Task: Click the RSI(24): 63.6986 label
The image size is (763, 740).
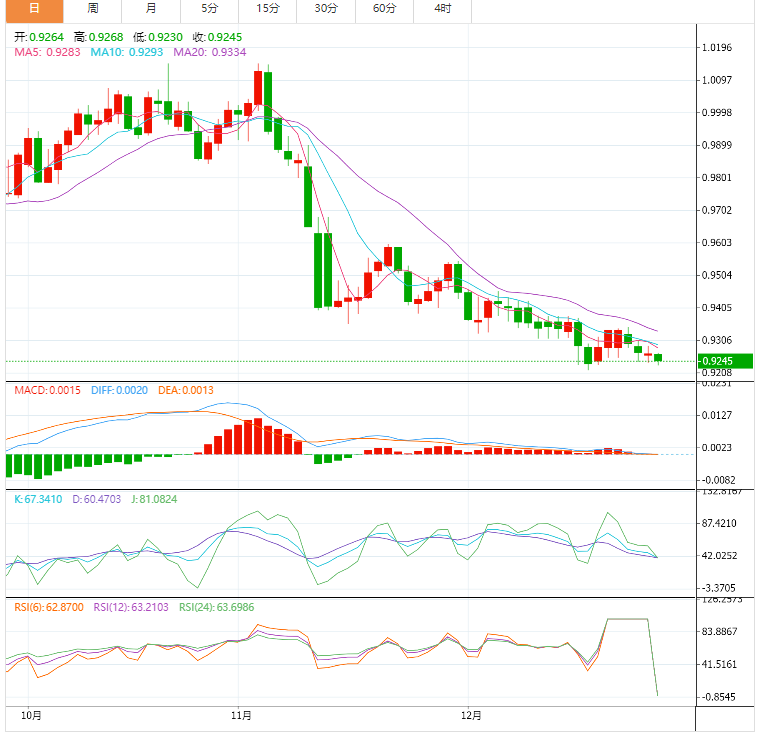Action: (x=217, y=607)
